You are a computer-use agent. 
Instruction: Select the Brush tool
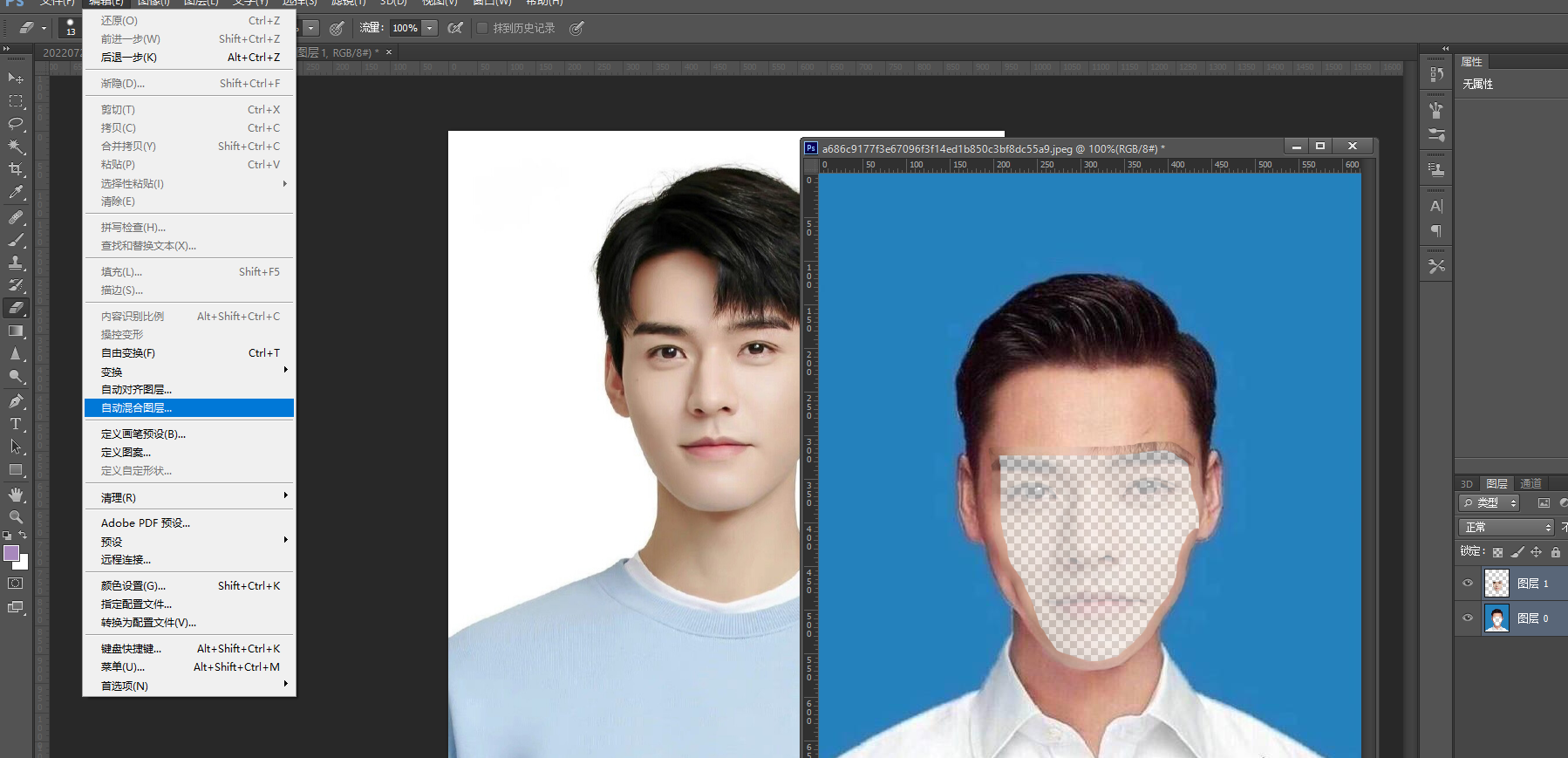16,240
